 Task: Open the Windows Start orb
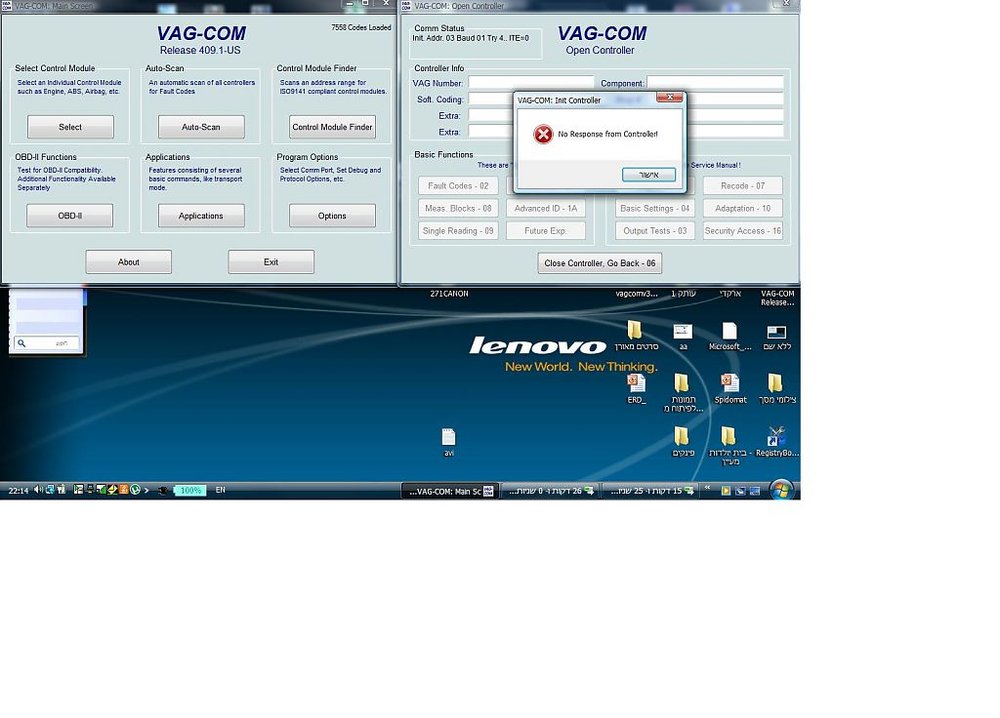pyautogui.click(x=782, y=490)
